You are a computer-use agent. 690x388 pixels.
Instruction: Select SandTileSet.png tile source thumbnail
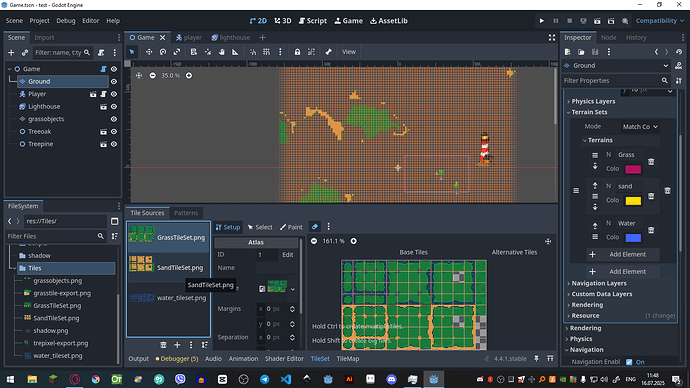[x=141, y=264]
